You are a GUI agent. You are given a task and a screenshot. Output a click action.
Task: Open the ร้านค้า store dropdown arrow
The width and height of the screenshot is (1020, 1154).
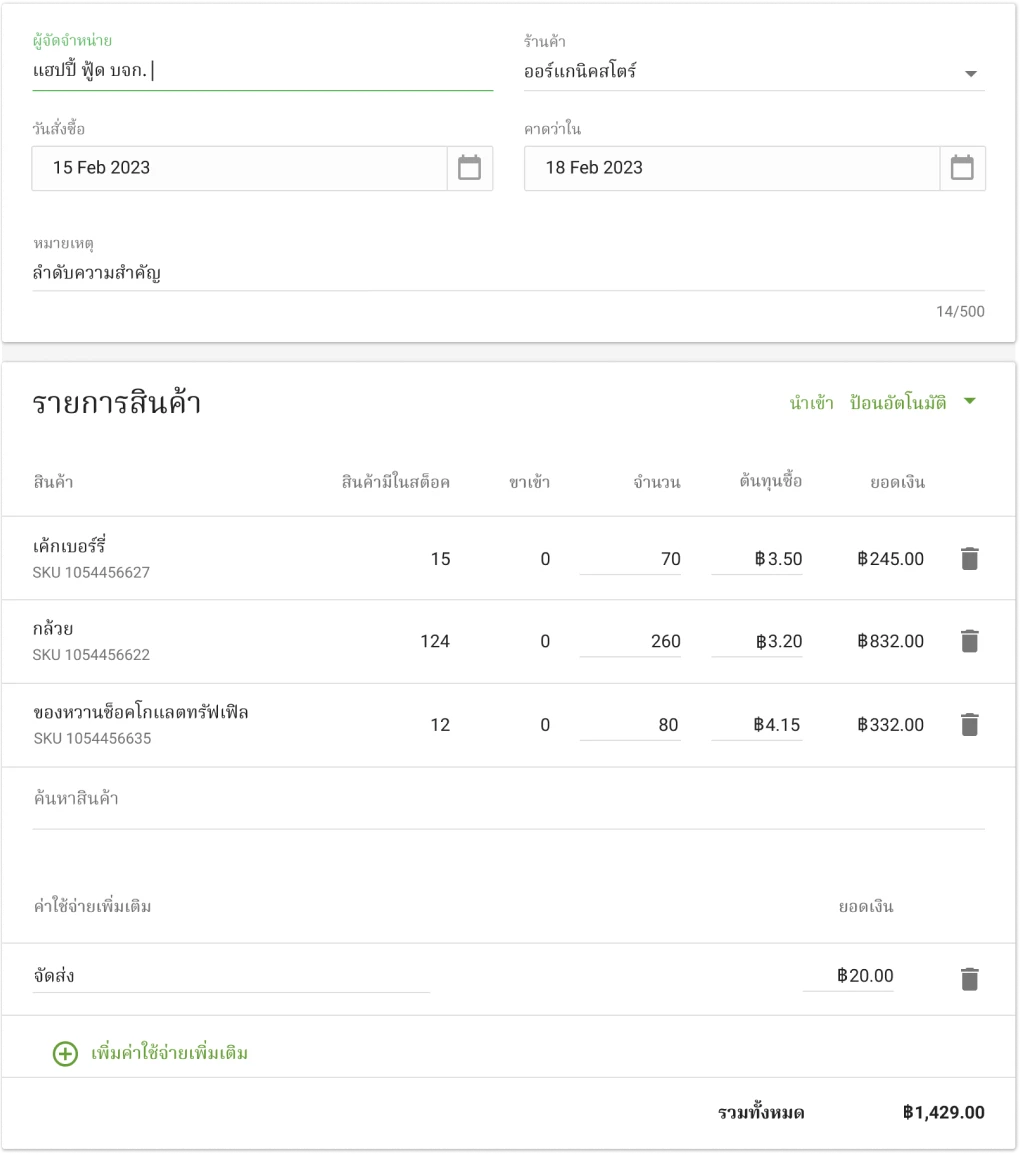[x=968, y=74]
